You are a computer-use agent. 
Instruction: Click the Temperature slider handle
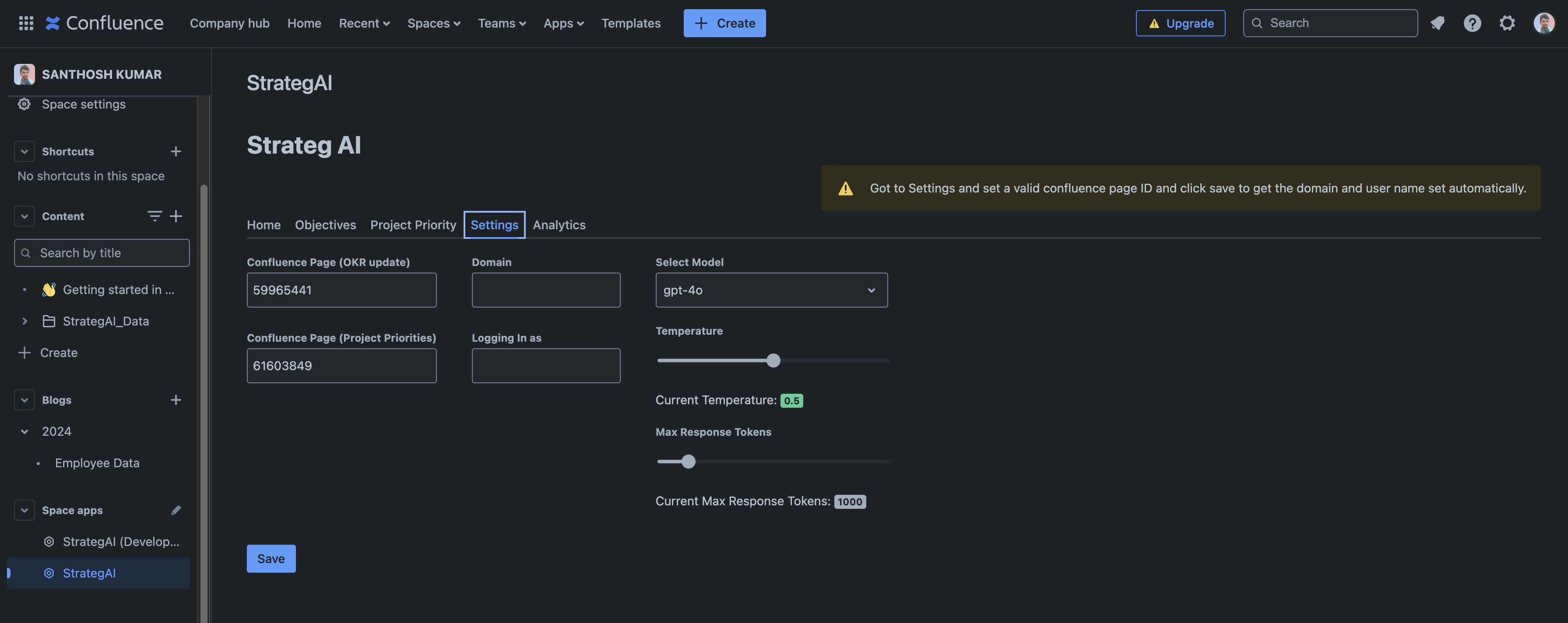[x=773, y=361]
